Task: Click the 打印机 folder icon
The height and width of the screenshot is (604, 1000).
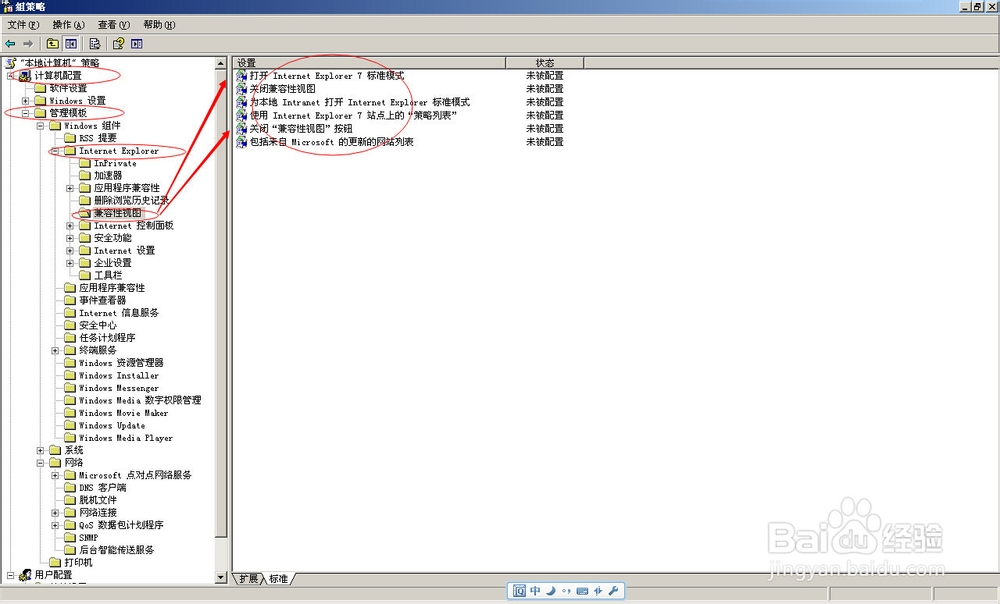Action: pyautogui.click(x=55, y=563)
